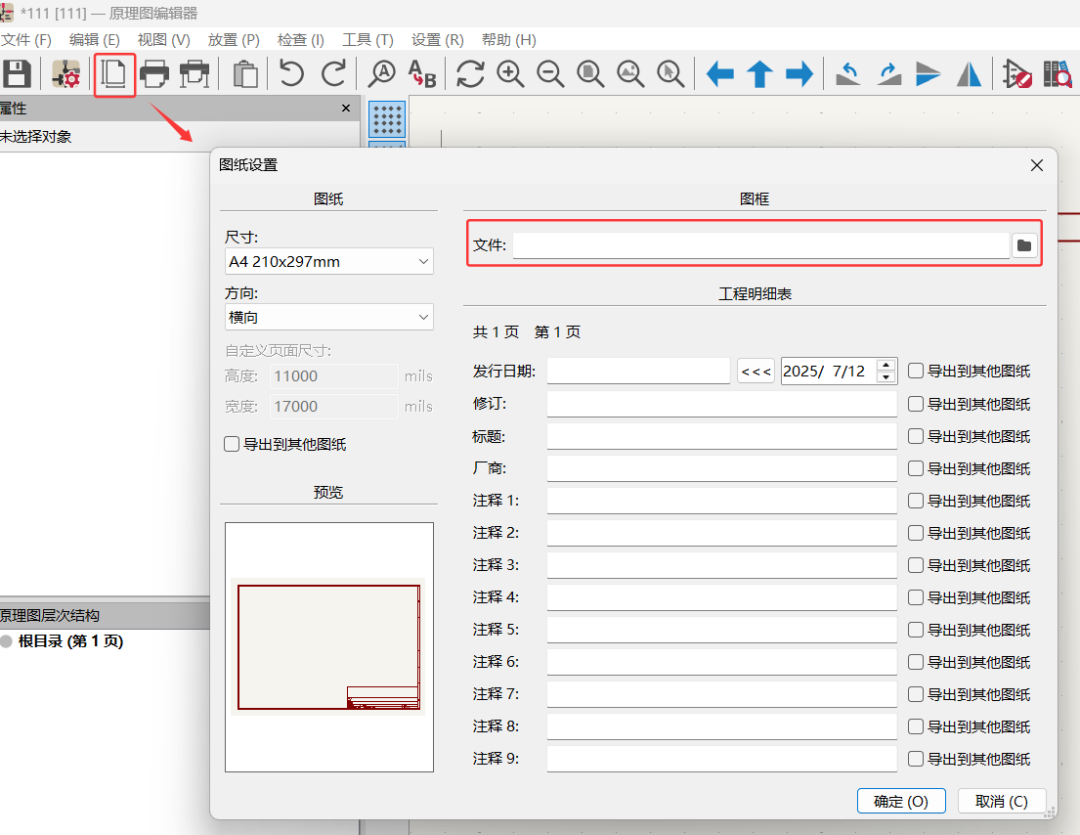The height and width of the screenshot is (835, 1080).
Task: Open the 文件 (F) menu
Action: 26,40
